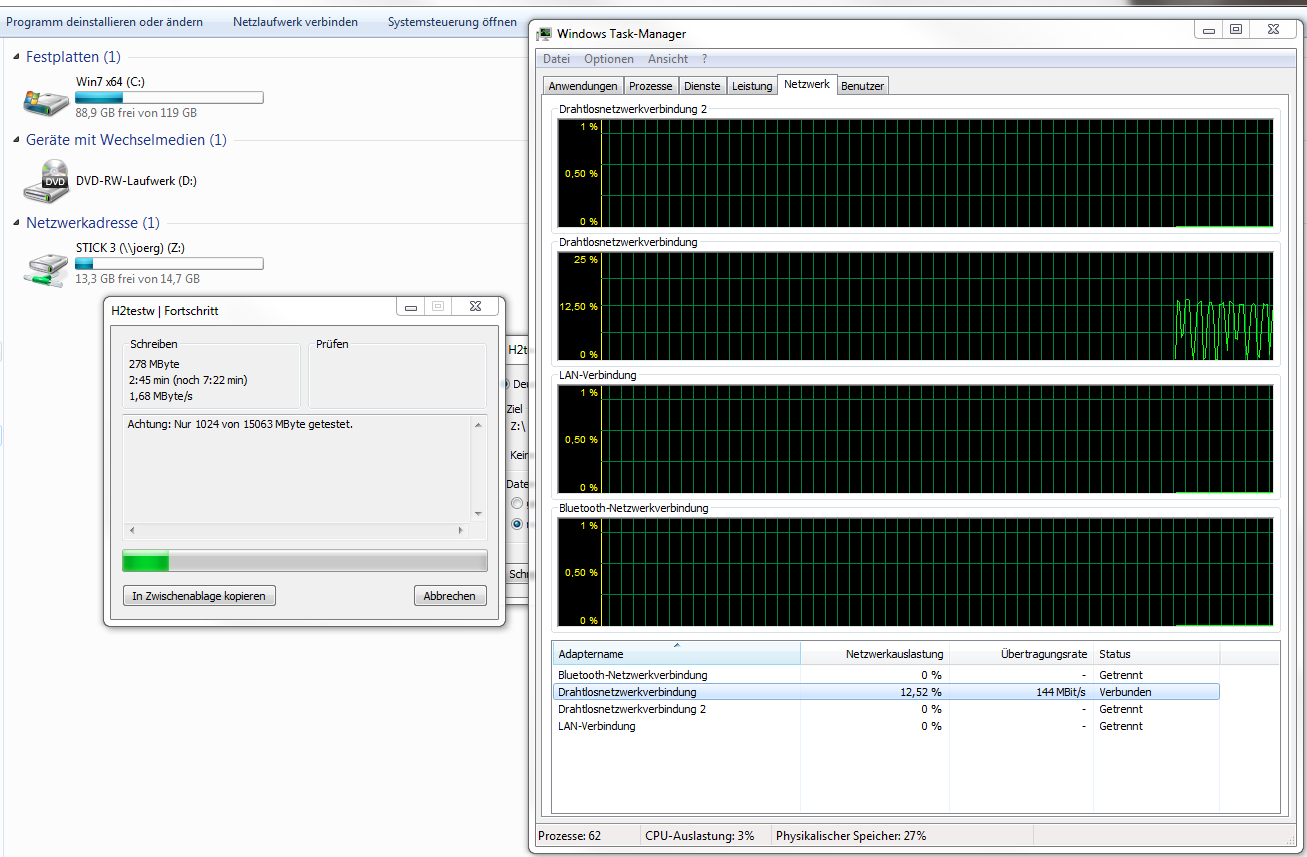Viewport: 1307px width, 857px height.
Task: Click the 13,3 GB frei von 14,7 GB text
Action: 138,280
